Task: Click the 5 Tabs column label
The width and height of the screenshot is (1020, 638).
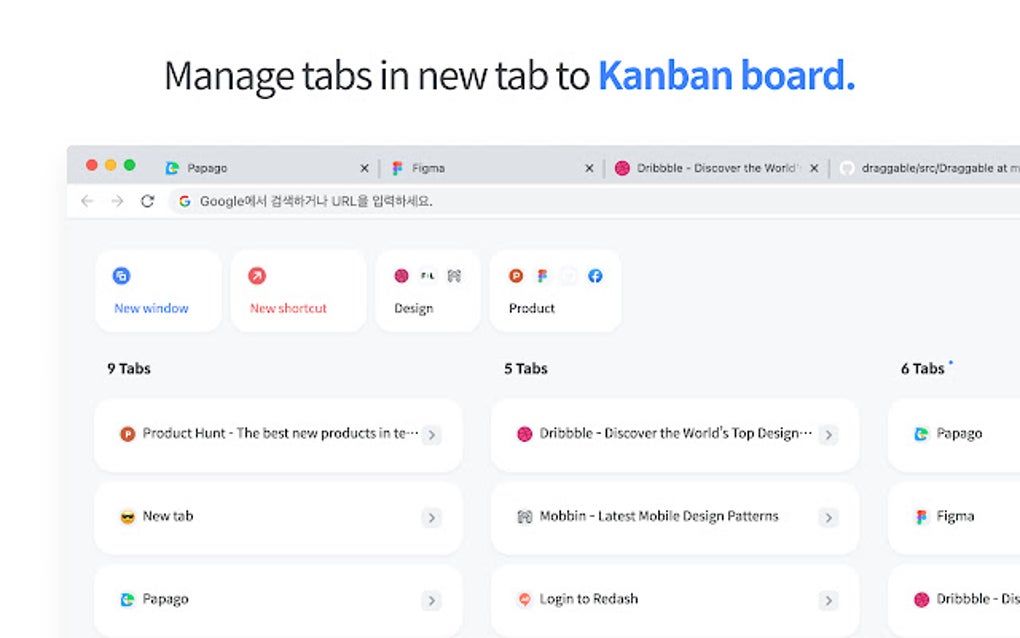Action: (x=525, y=368)
